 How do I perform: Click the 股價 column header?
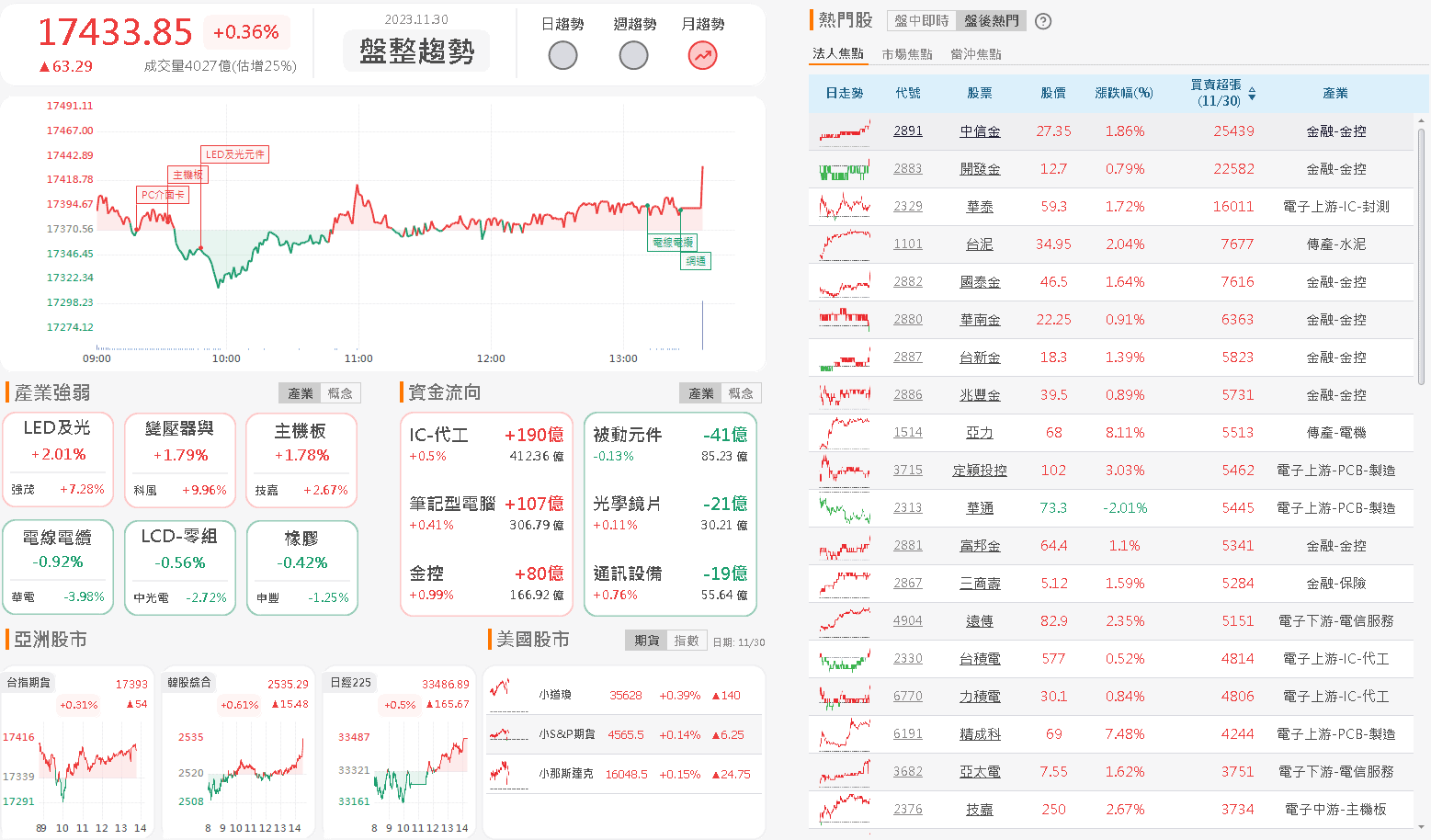pos(1053,94)
